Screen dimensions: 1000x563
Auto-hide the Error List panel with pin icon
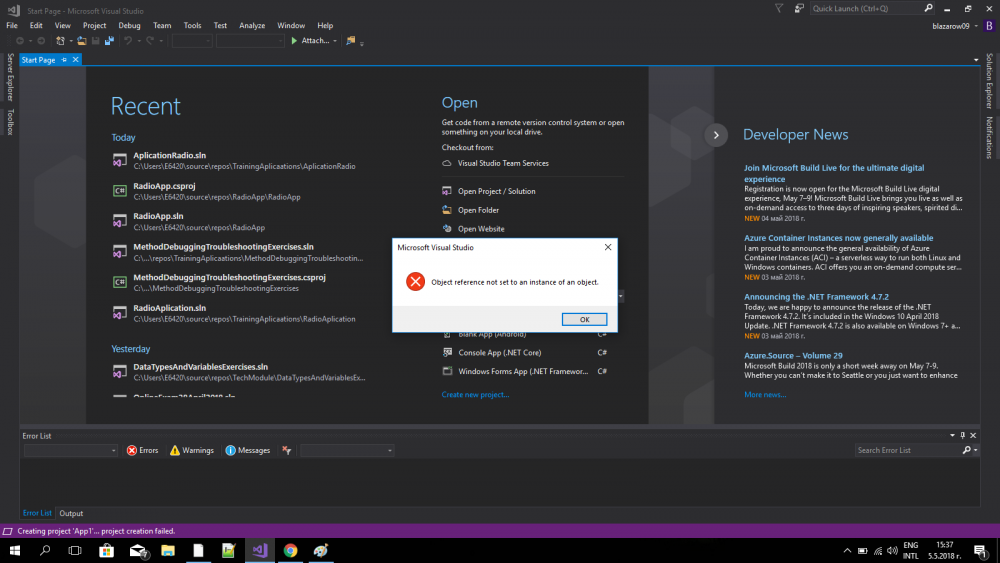pos(963,435)
